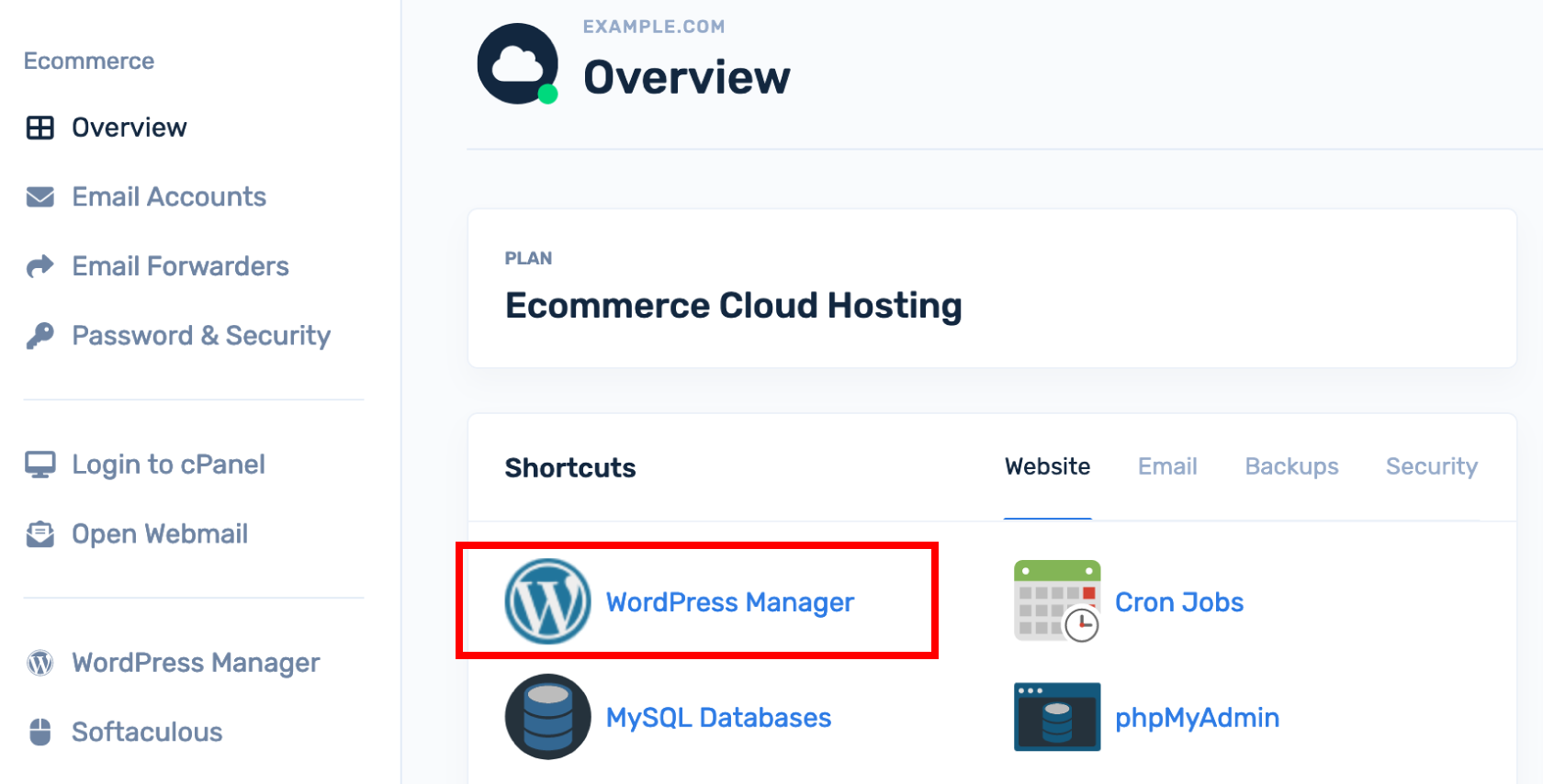Go to Overview in the sidebar
Viewport: 1543px width, 784px height.
pyautogui.click(x=130, y=128)
